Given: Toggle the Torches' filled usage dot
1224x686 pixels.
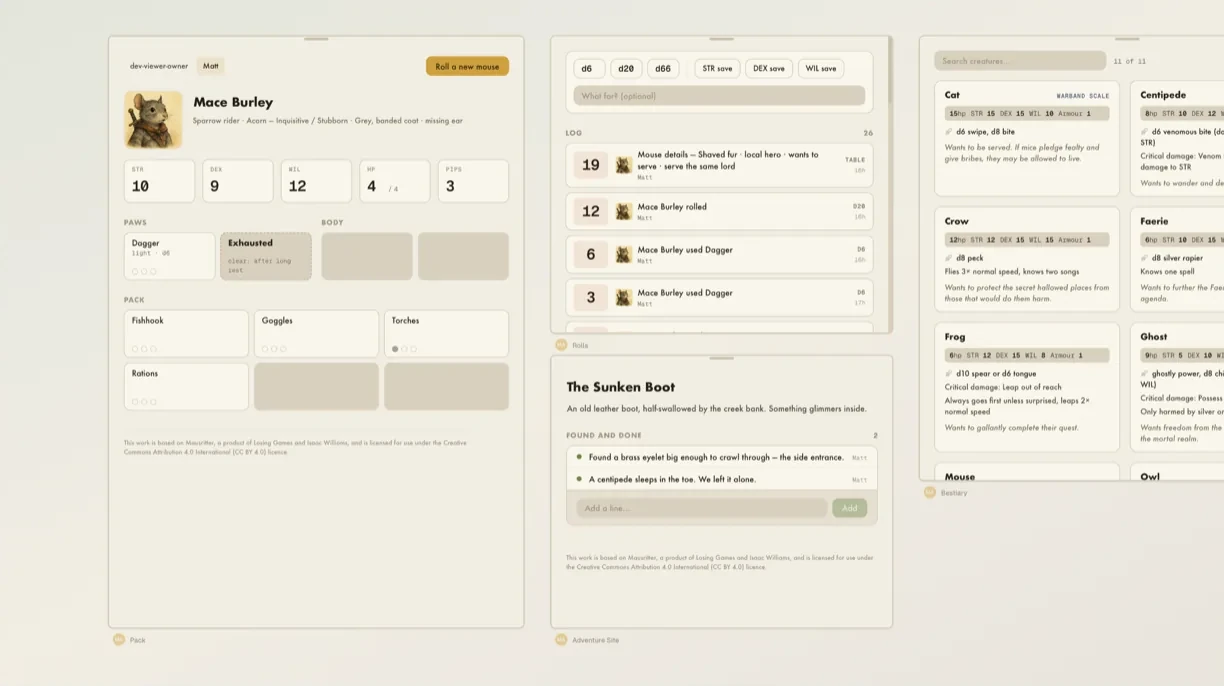Looking at the screenshot, I should [395, 349].
